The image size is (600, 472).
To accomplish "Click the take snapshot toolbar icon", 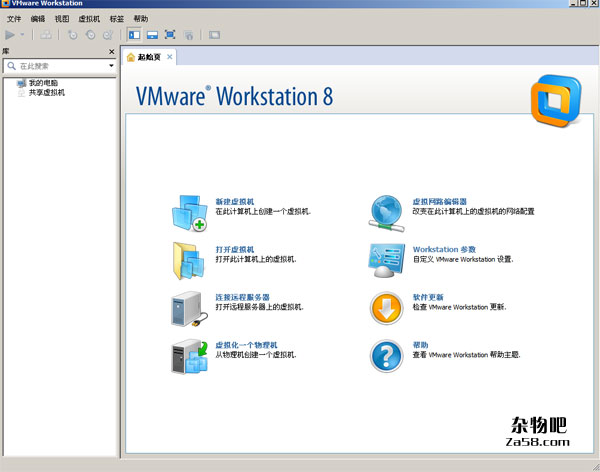I will click(72, 35).
